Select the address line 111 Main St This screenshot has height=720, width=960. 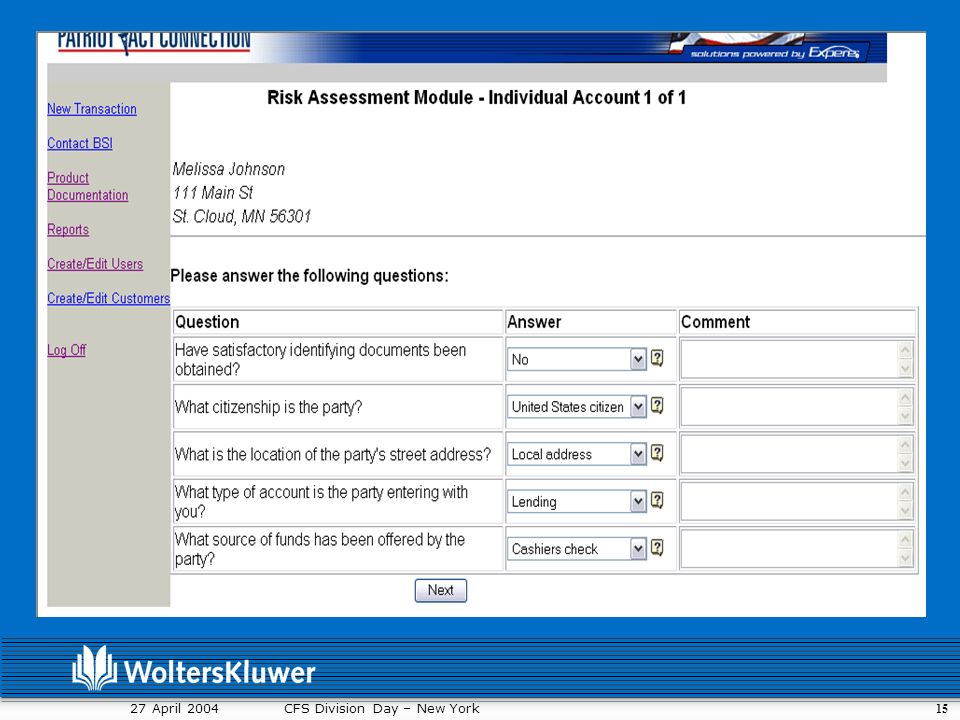click(212, 193)
